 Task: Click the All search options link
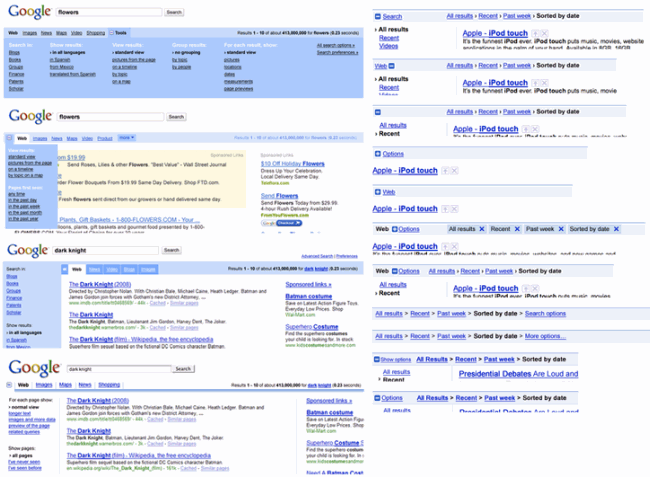336,45
